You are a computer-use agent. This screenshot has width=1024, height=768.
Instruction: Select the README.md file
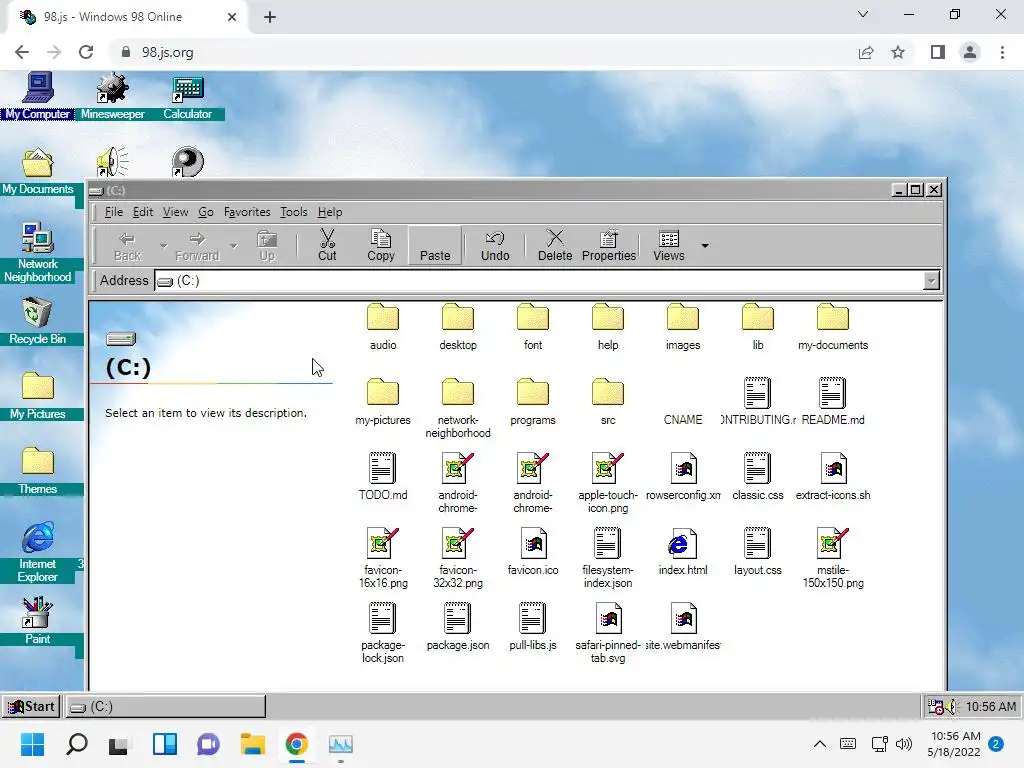pos(833,402)
